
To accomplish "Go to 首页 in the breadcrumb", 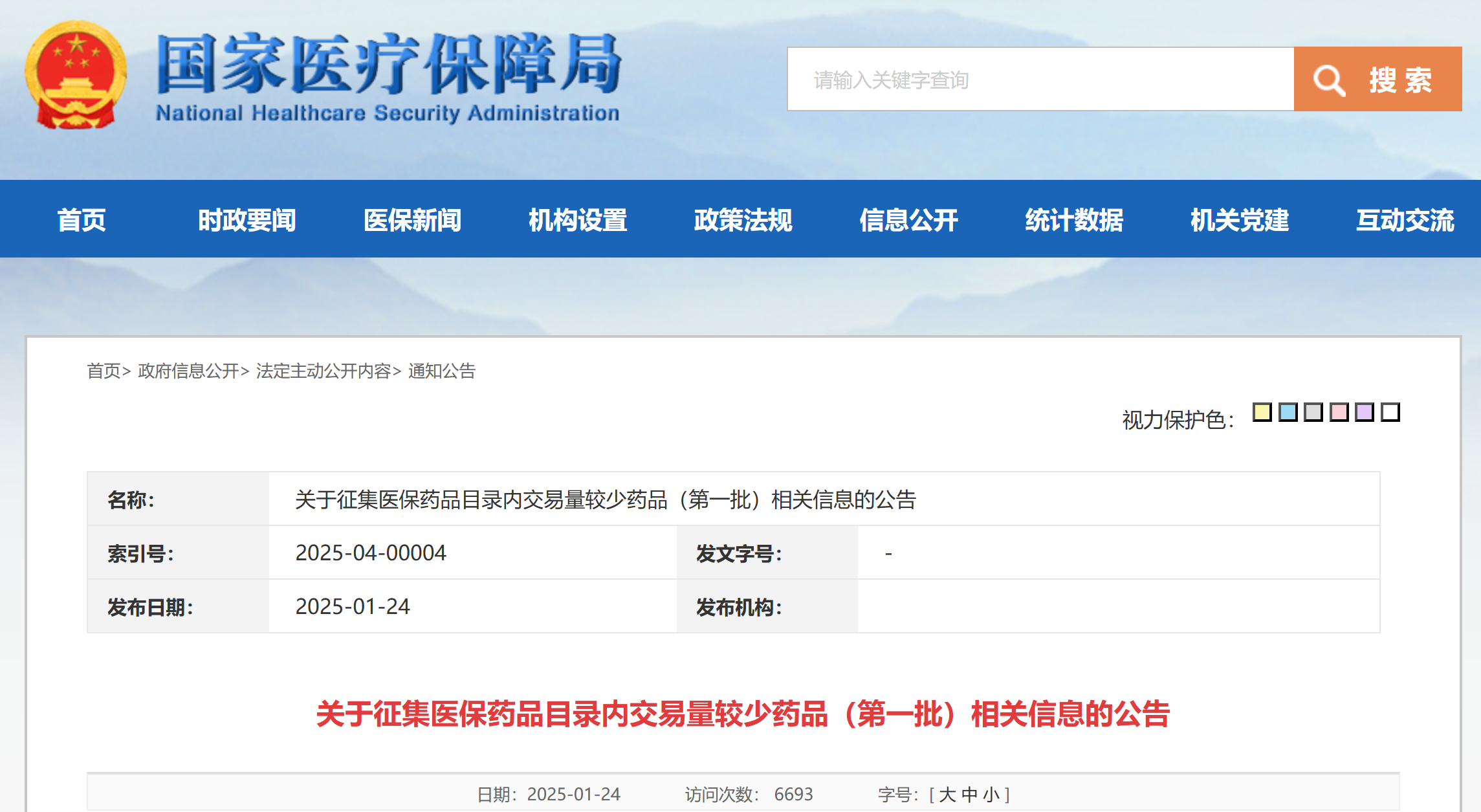I will click(x=104, y=371).
